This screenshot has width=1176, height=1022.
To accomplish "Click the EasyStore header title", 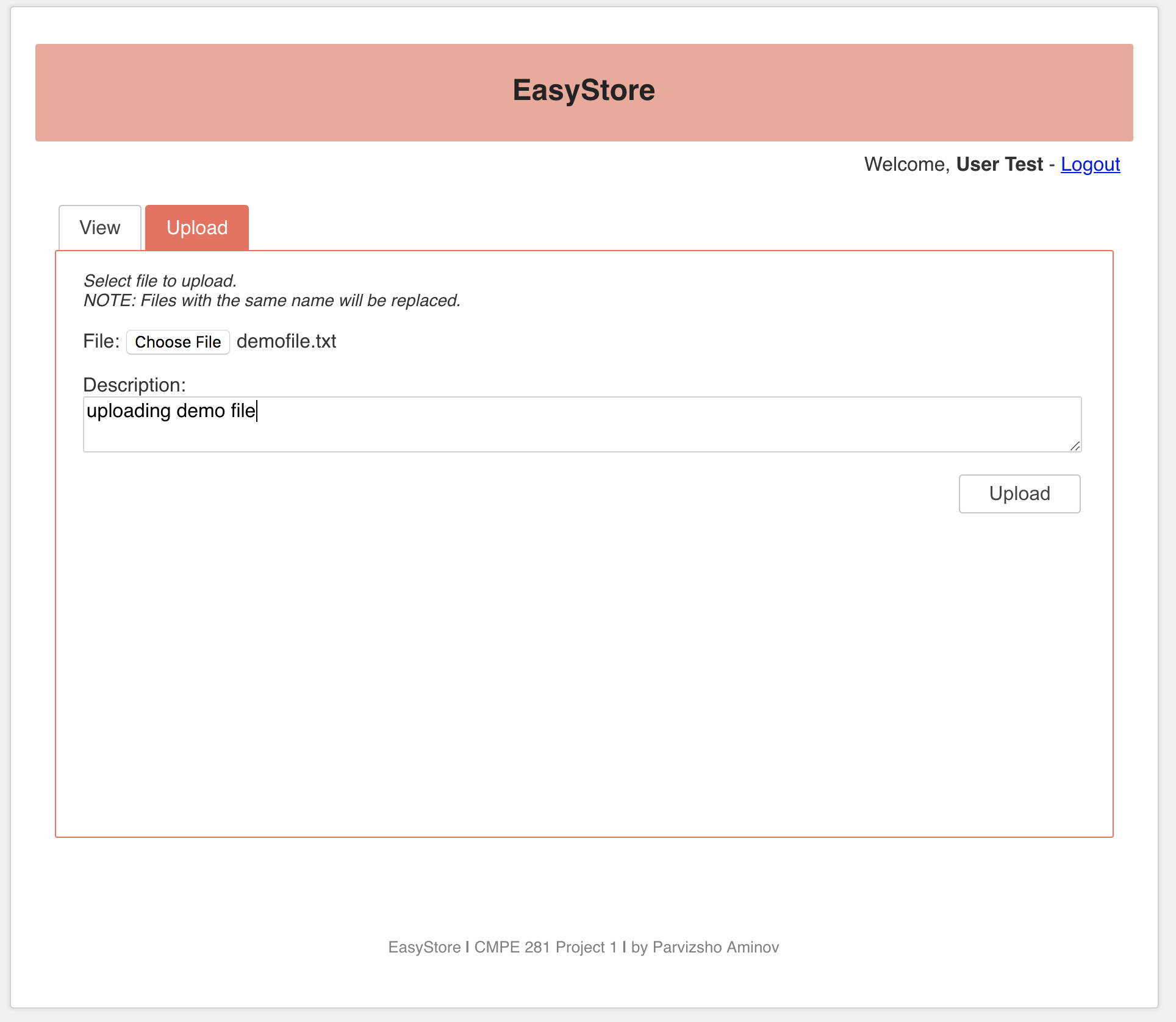I will pyautogui.click(x=584, y=90).
